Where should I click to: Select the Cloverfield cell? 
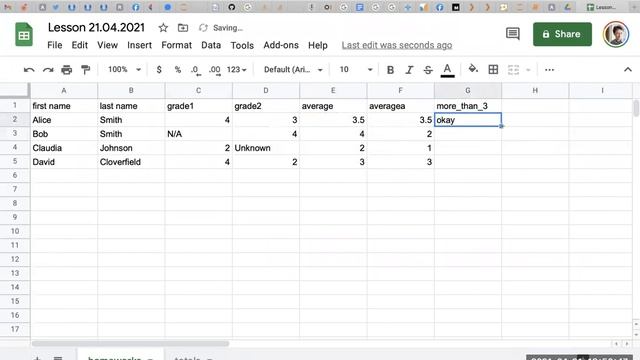tap(131, 162)
